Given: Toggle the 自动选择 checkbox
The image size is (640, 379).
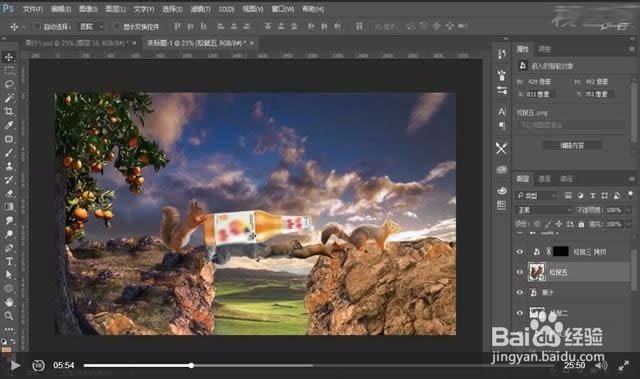Looking at the screenshot, I should pos(38,27).
